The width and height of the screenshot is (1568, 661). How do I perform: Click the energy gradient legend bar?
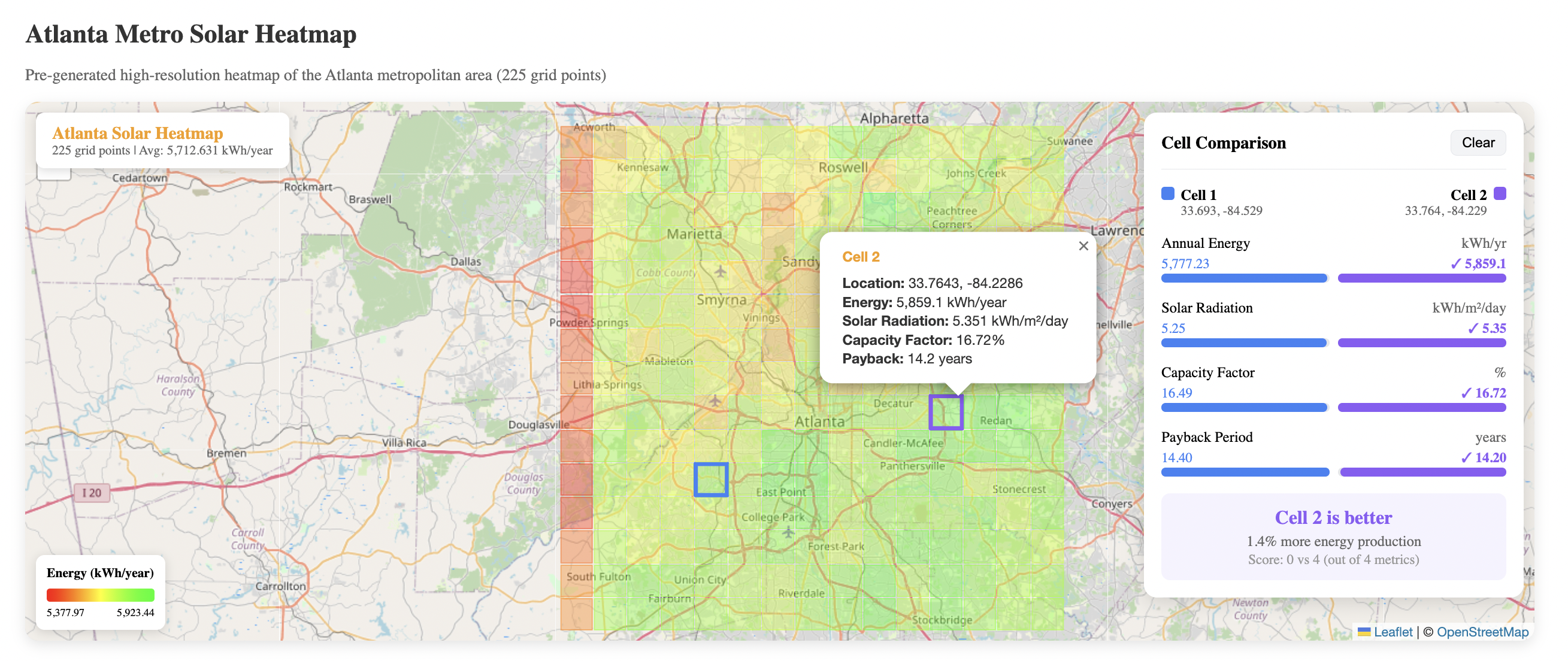pyautogui.click(x=101, y=595)
